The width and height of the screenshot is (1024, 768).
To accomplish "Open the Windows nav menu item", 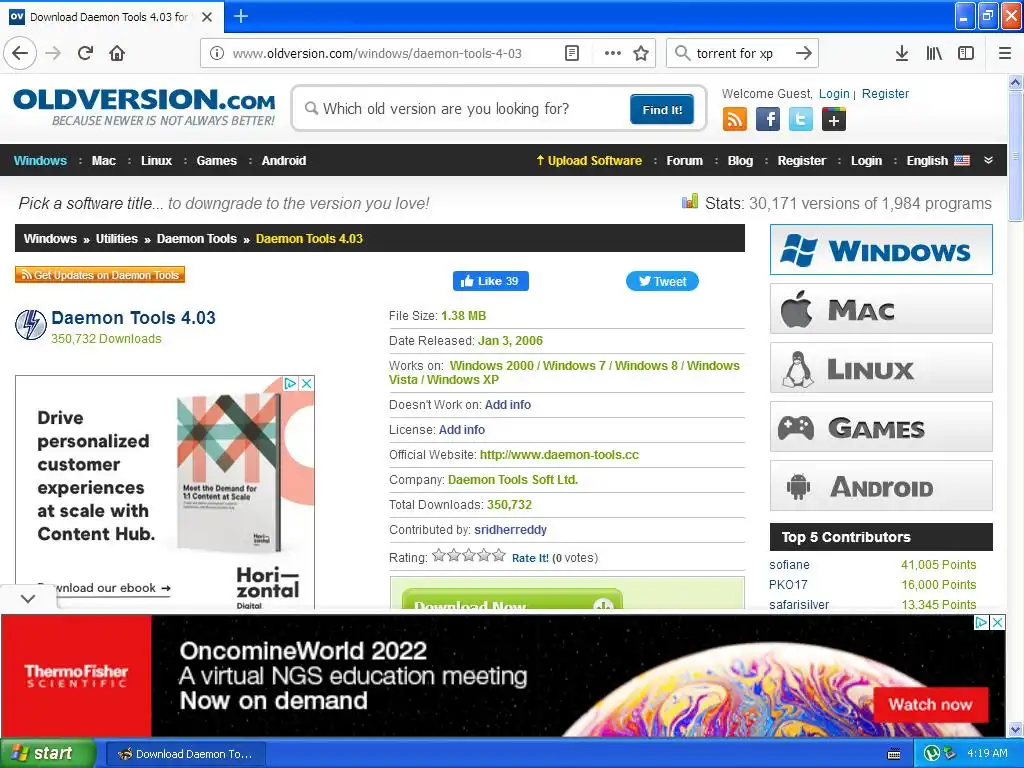I will 40,161.
